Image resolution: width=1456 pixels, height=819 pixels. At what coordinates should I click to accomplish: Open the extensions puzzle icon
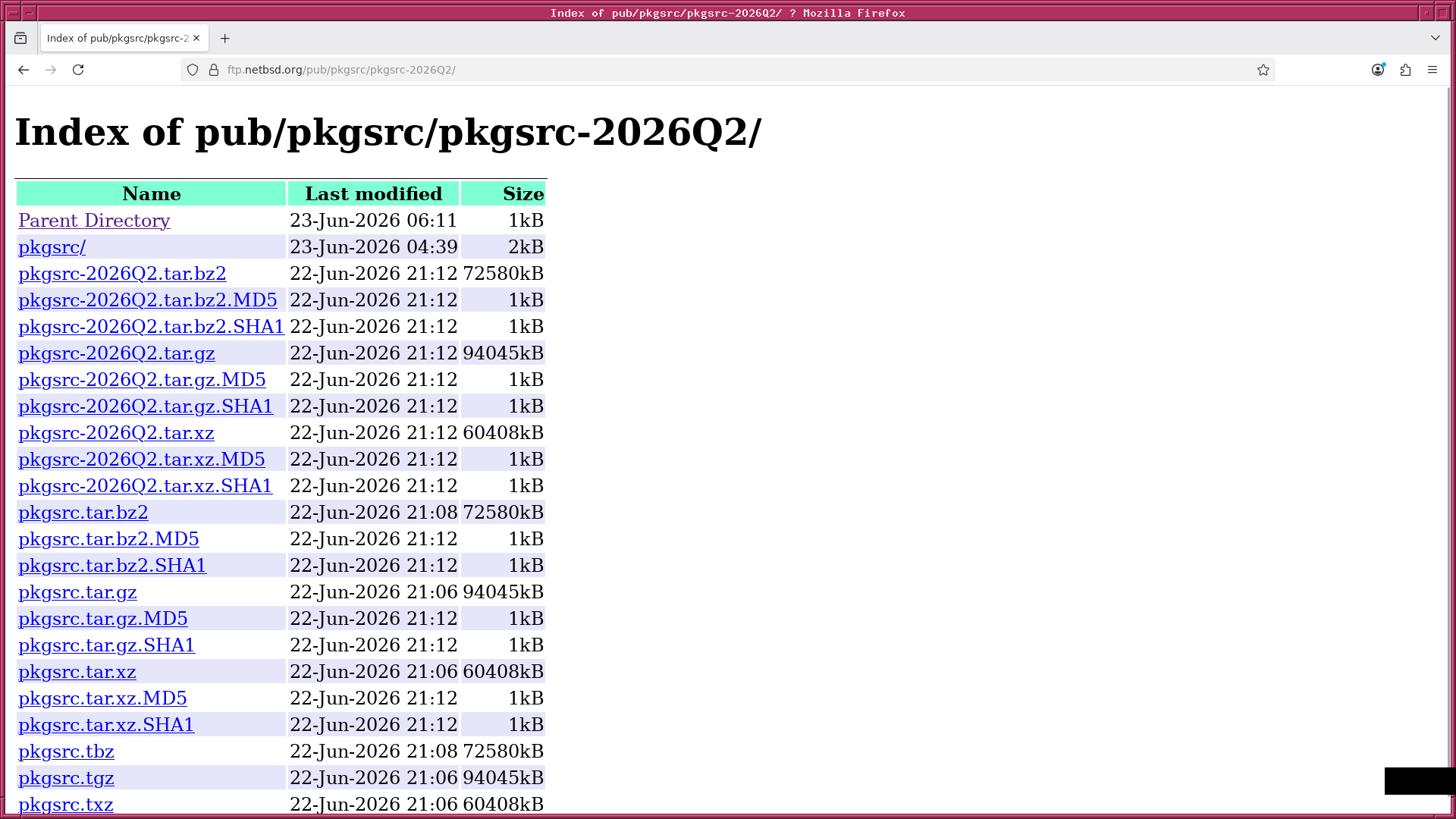pos(1405,70)
